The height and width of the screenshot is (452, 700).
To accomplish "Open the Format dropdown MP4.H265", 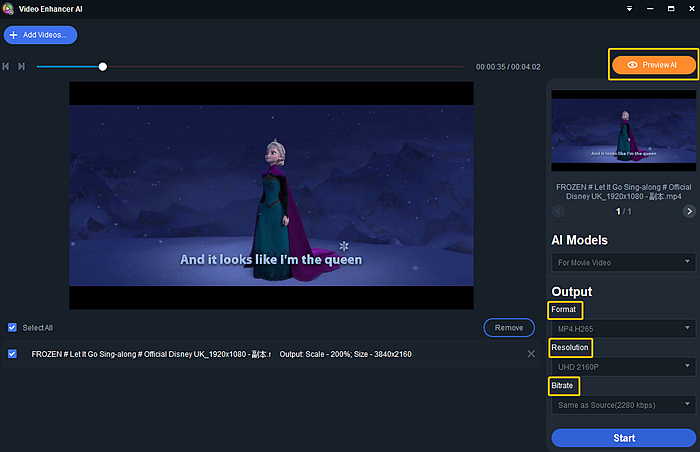I will [x=624, y=329].
